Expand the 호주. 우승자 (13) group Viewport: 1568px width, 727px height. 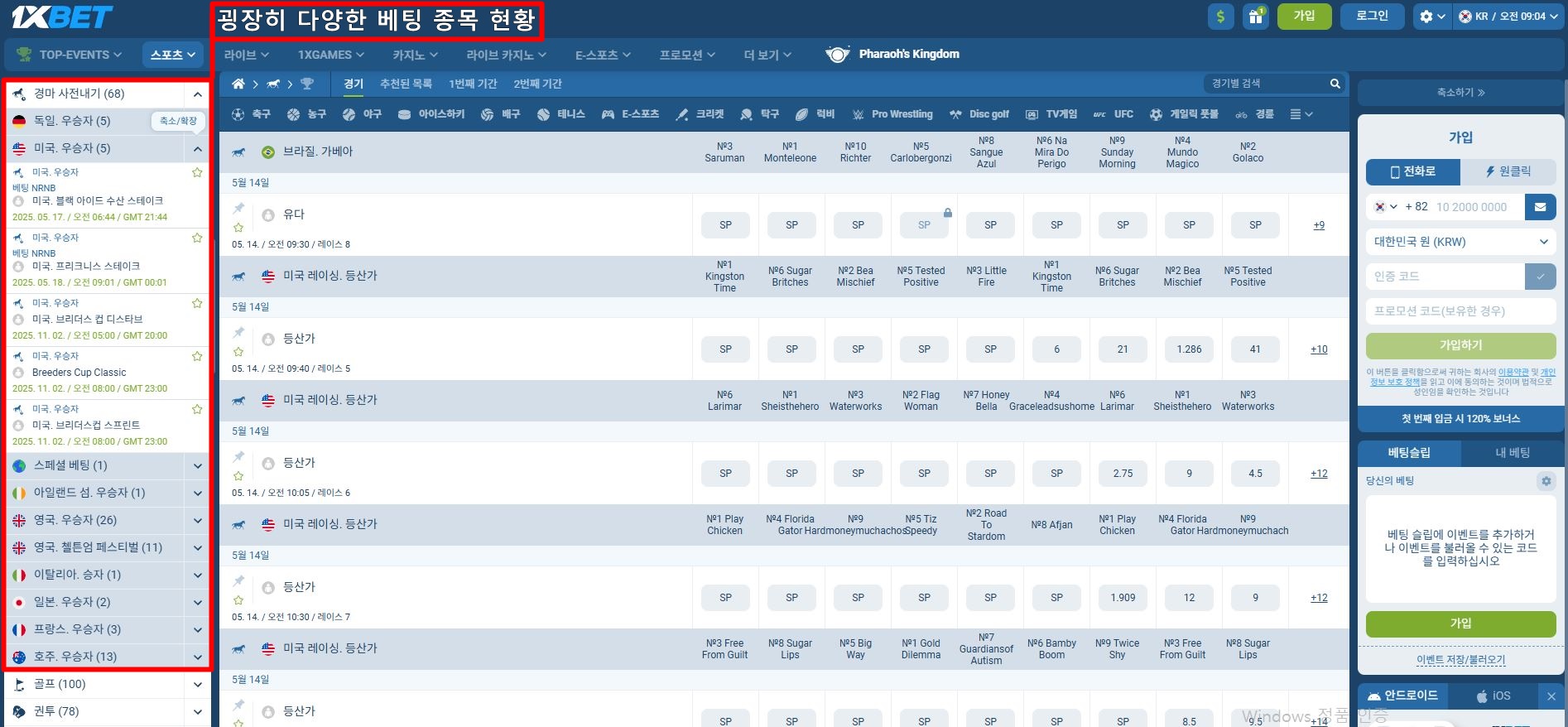(198, 657)
